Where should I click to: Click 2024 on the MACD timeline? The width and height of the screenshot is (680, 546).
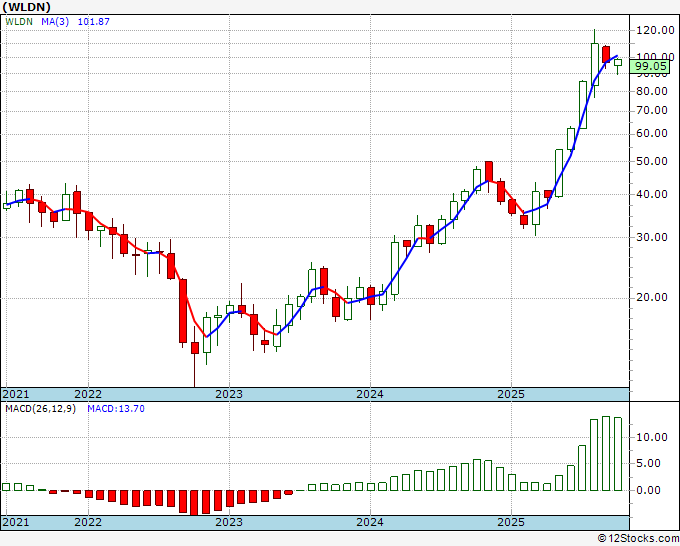point(370,522)
